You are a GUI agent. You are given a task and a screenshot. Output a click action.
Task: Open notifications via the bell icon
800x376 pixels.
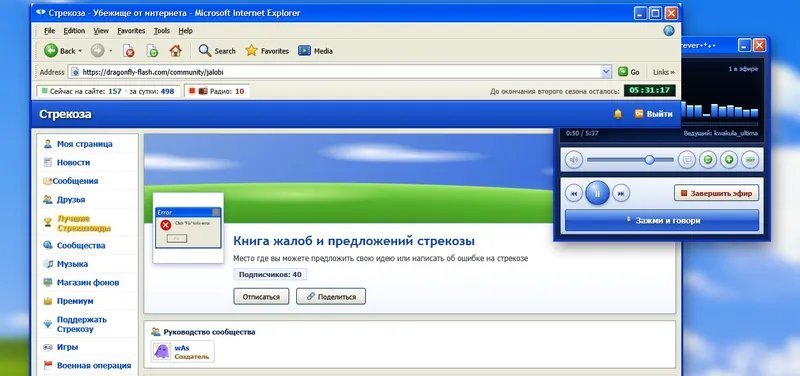pyautogui.click(x=618, y=114)
